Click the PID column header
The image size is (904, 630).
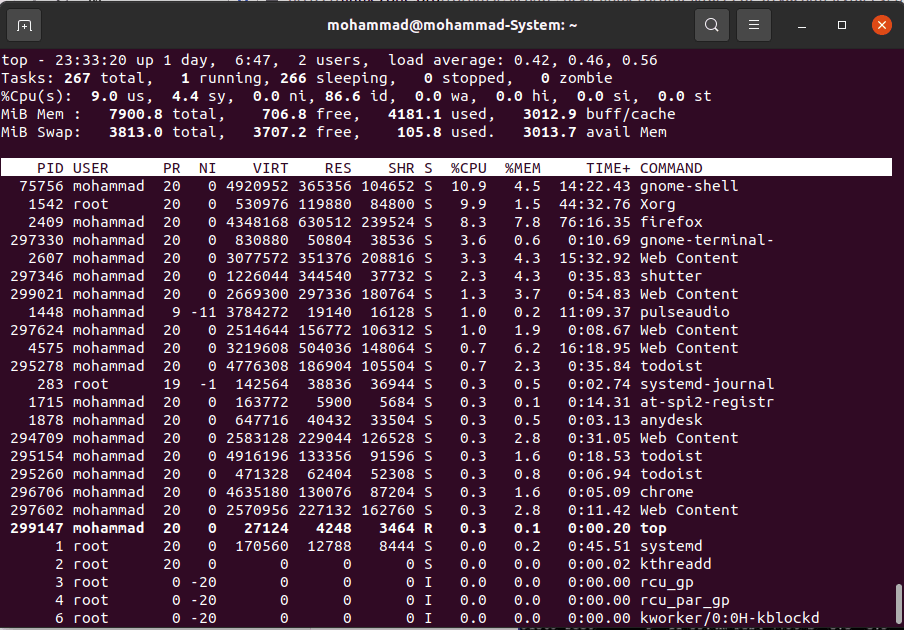pyautogui.click(x=50, y=168)
